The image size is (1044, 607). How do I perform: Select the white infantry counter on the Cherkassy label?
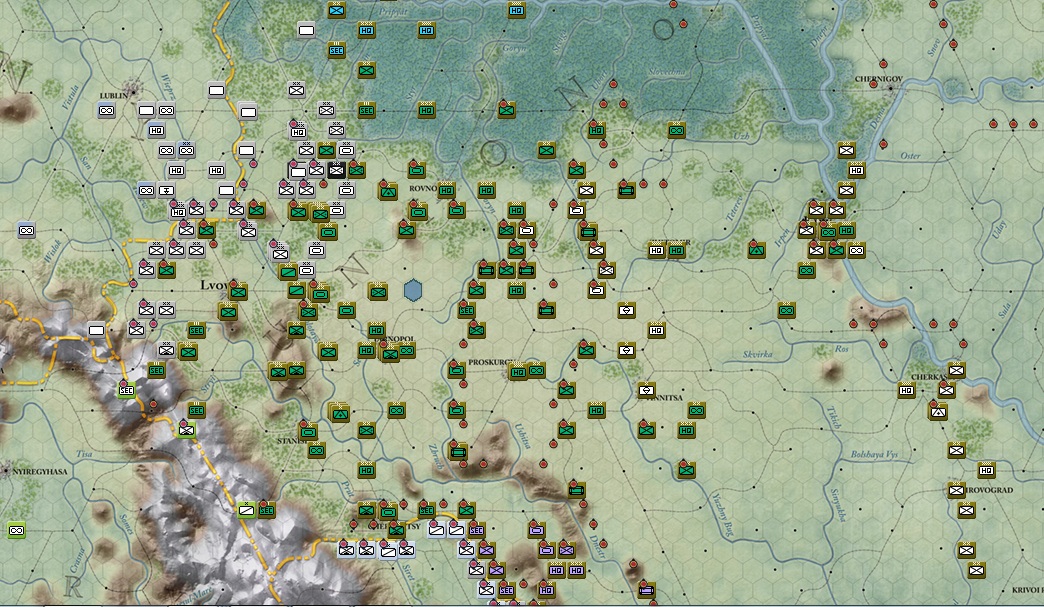pos(946,391)
